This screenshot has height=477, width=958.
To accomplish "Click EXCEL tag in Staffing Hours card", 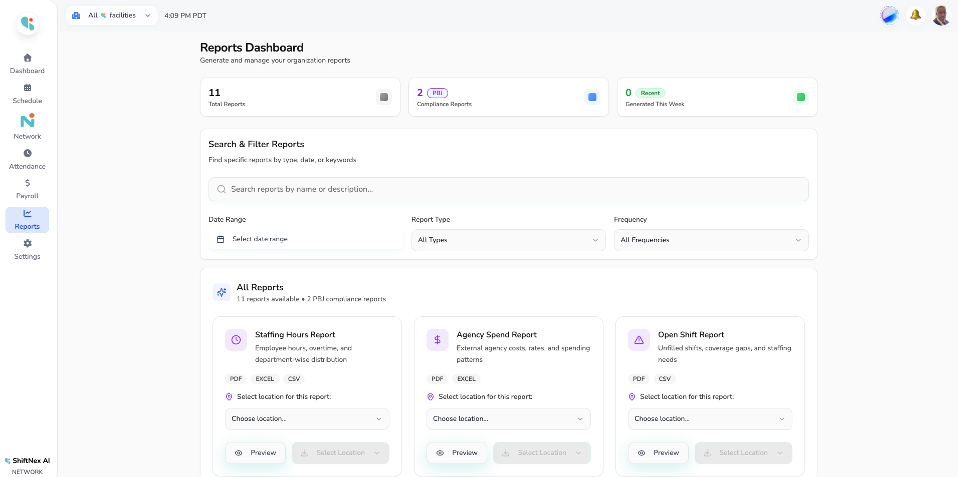I will (265, 379).
